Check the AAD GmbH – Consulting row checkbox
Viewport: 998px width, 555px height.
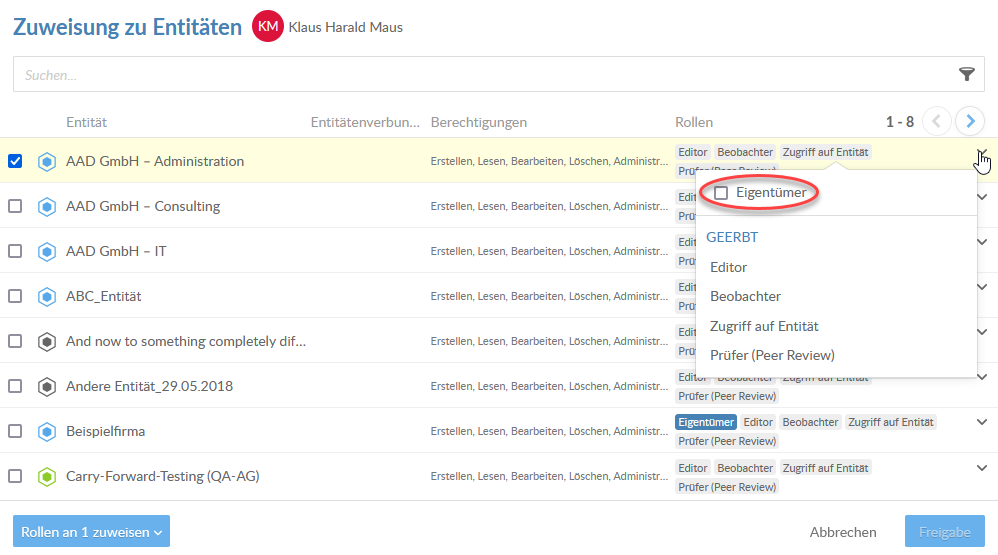tap(15, 206)
